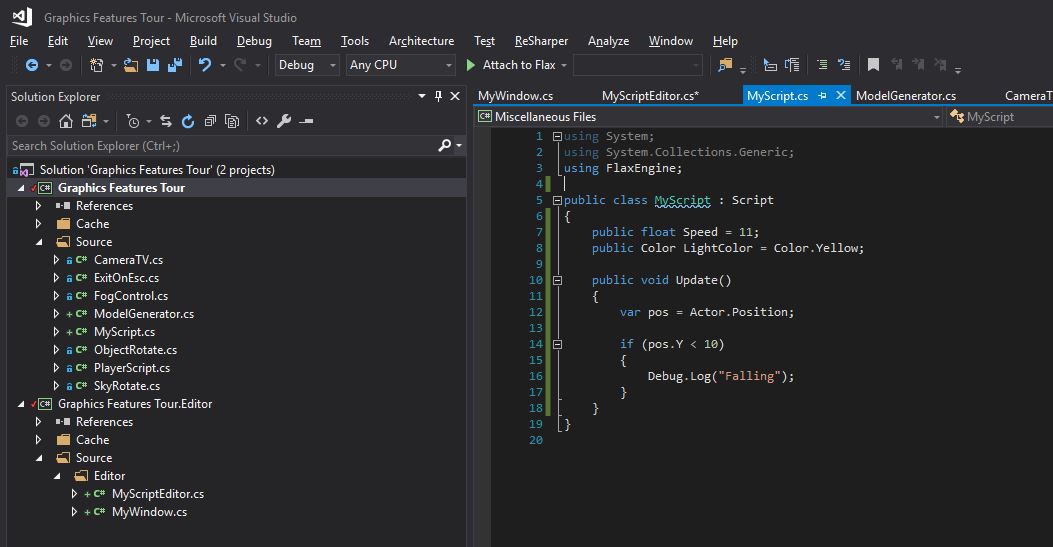Open the Build menu
The height and width of the screenshot is (547, 1053).
point(203,41)
